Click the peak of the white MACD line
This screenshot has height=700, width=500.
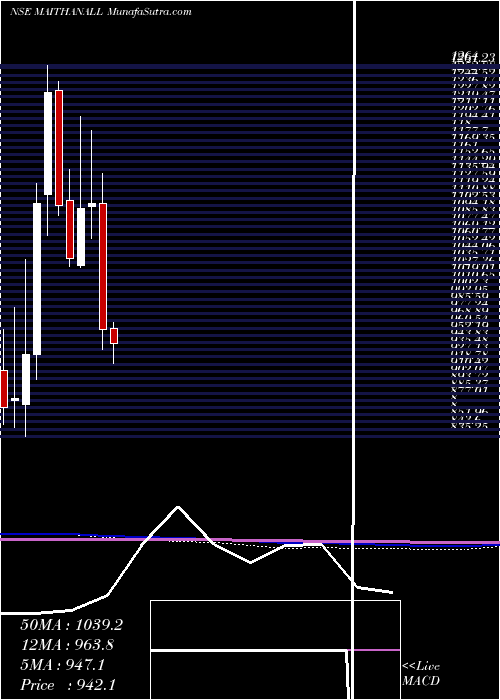(178, 507)
